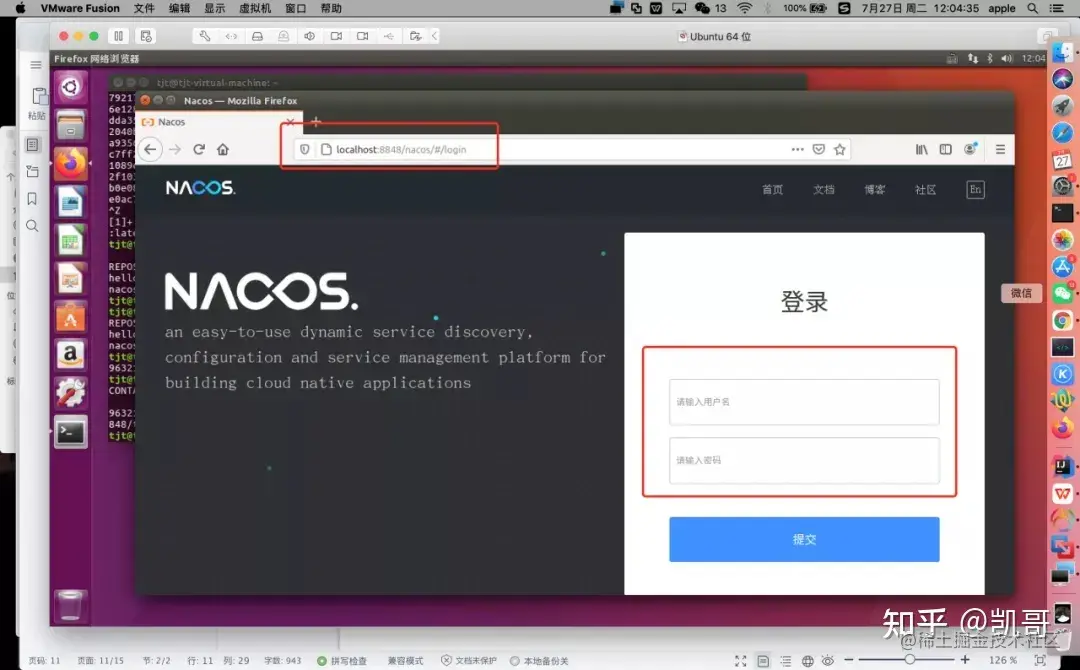The height and width of the screenshot is (670, 1080).
Task: Open Amazon icon in Ubuntu launcher
Action: coord(70,355)
